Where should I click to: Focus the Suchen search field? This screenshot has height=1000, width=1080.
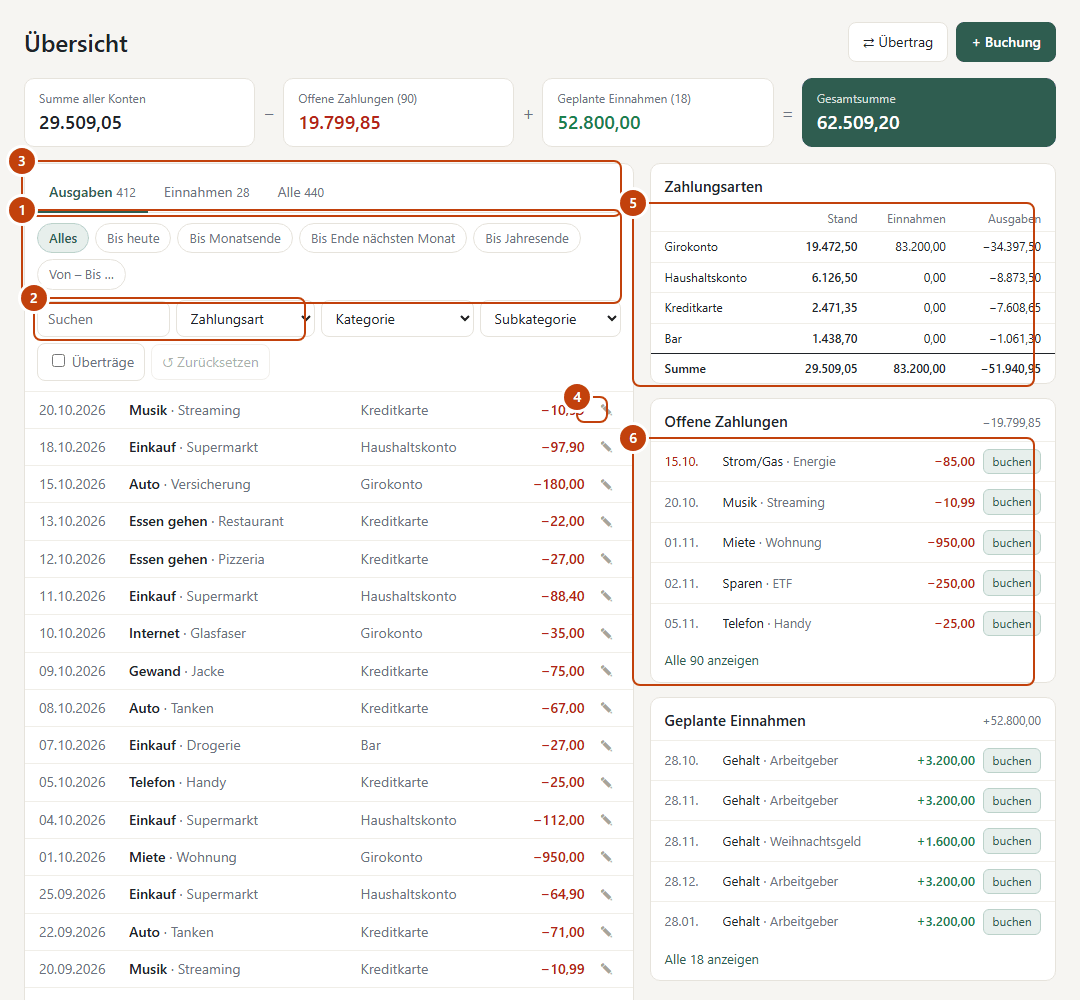pos(103,320)
